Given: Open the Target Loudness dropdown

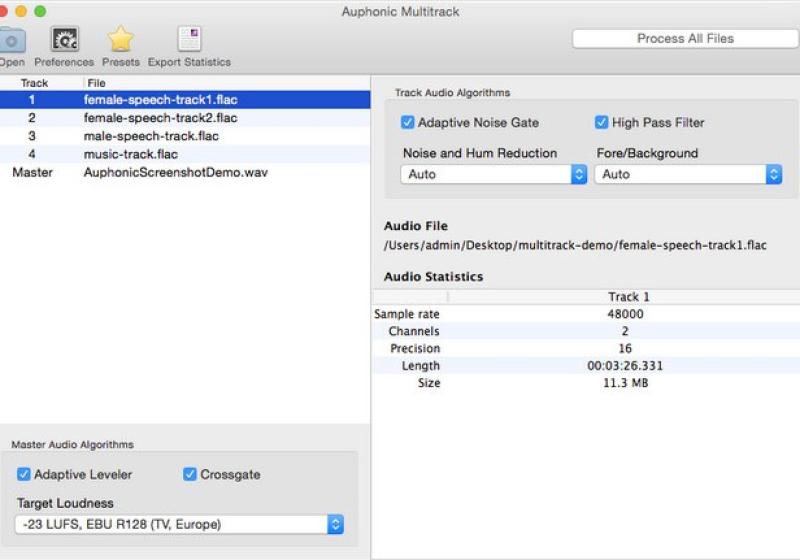Looking at the screenshot, I should pyautogui.click(x=181, y=524).
